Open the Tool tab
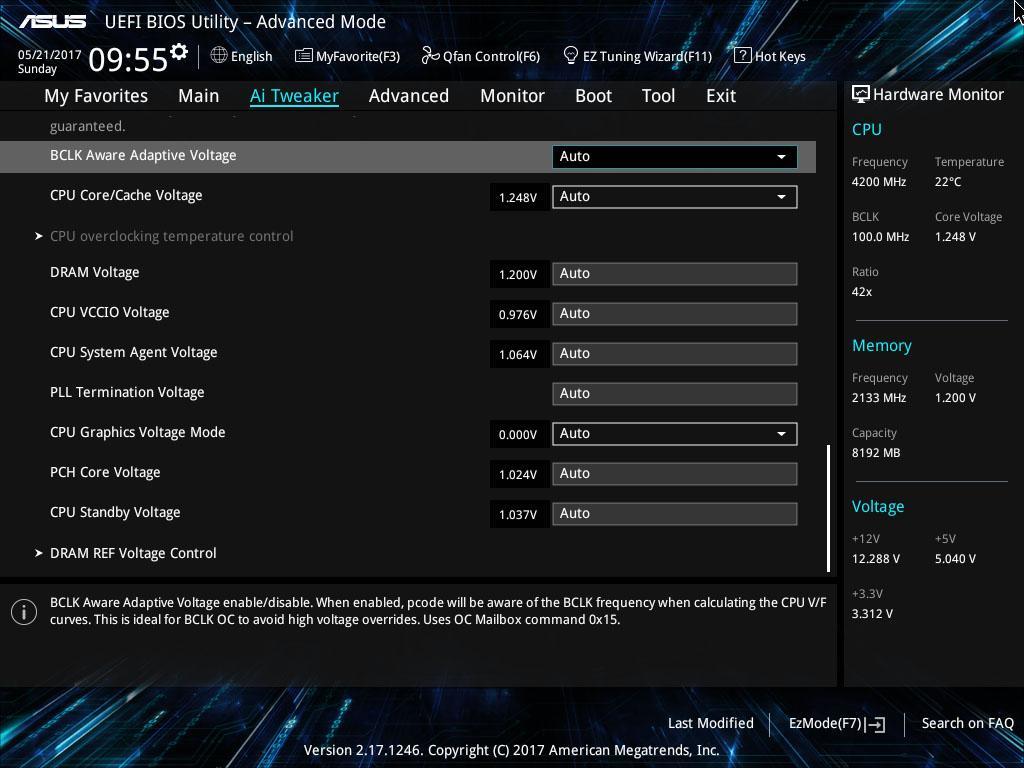The width and height of the screenshot is (1024, 768). [x=658, y=96]
